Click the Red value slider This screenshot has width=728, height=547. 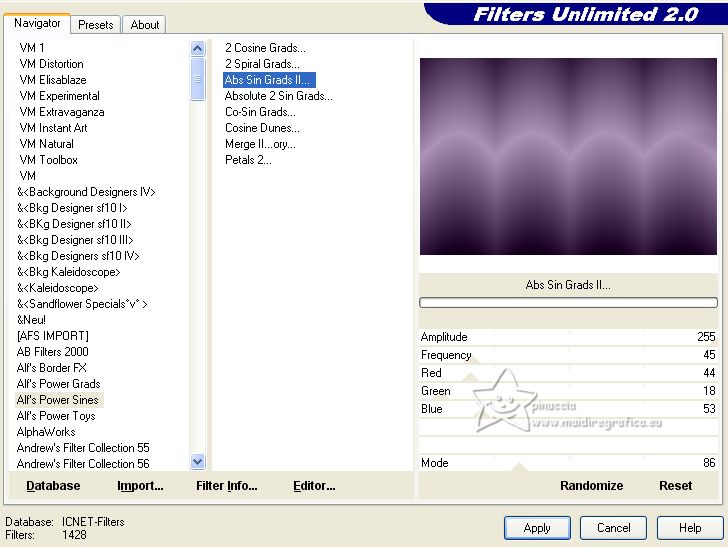[x=568, y=373]
